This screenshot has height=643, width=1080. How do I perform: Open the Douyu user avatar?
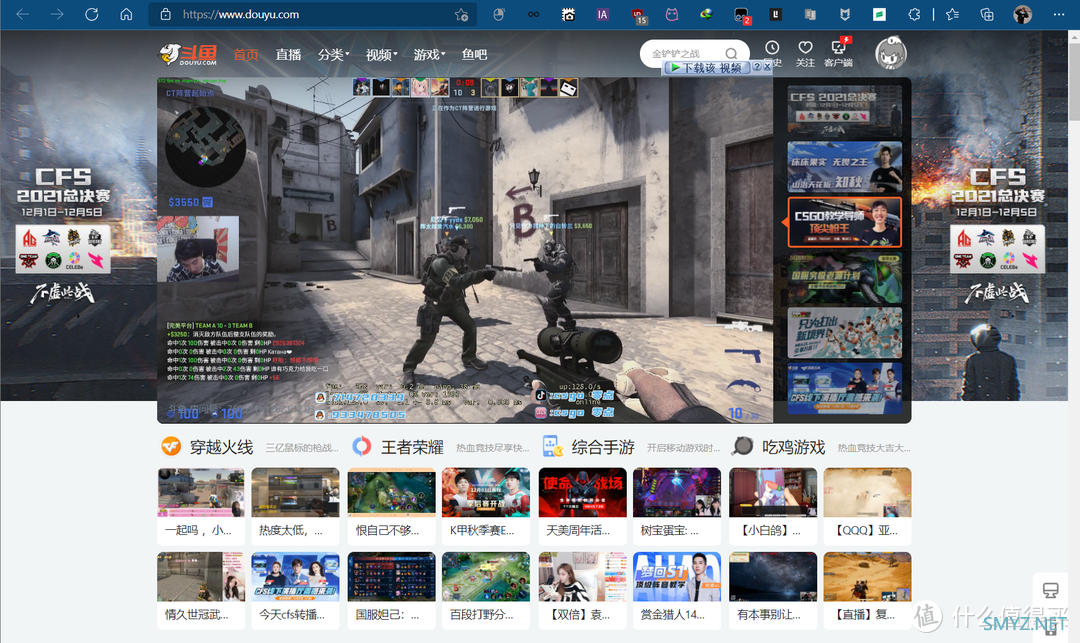[891, 53]
